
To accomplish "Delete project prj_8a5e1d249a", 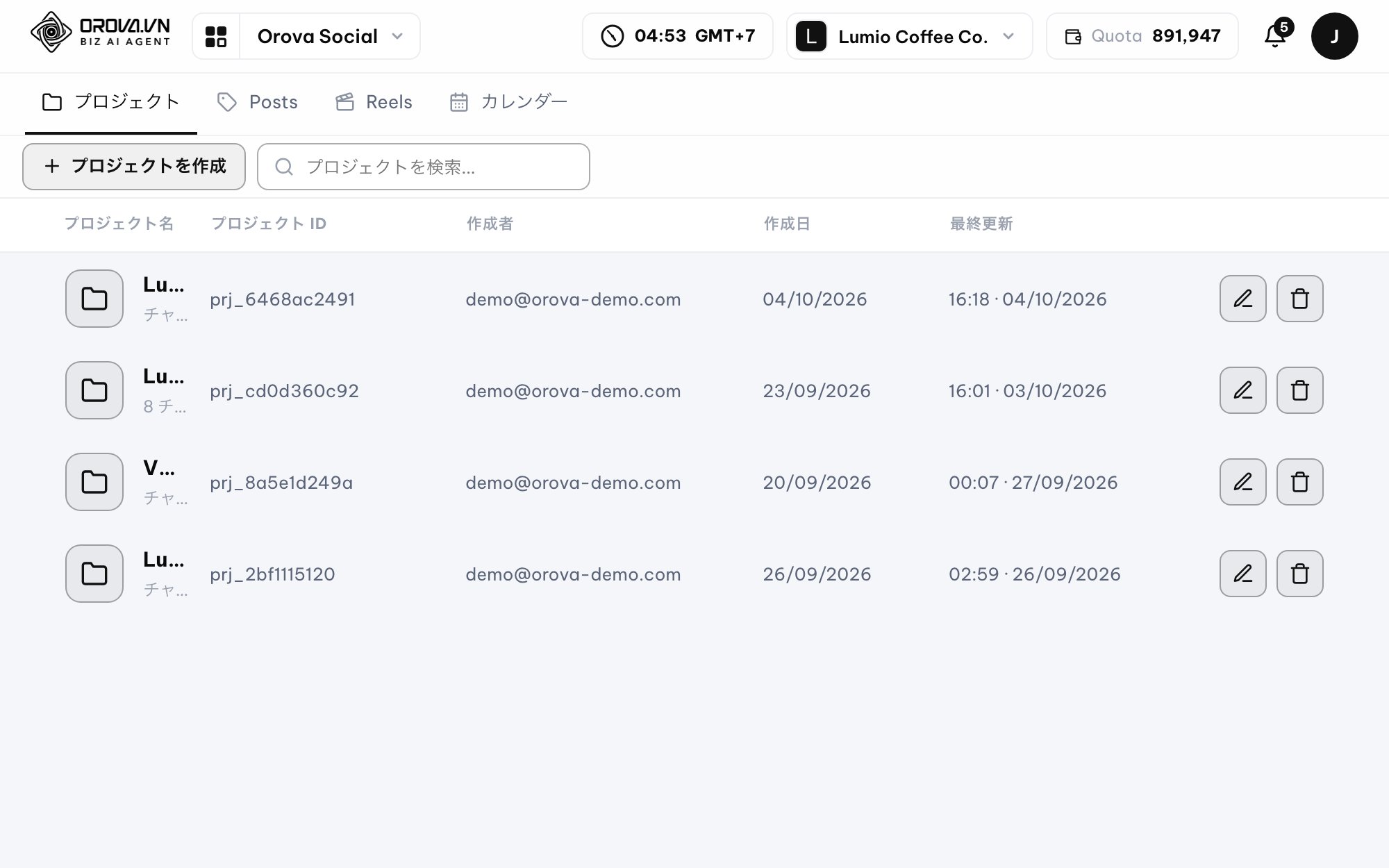I will point(1299,482).
